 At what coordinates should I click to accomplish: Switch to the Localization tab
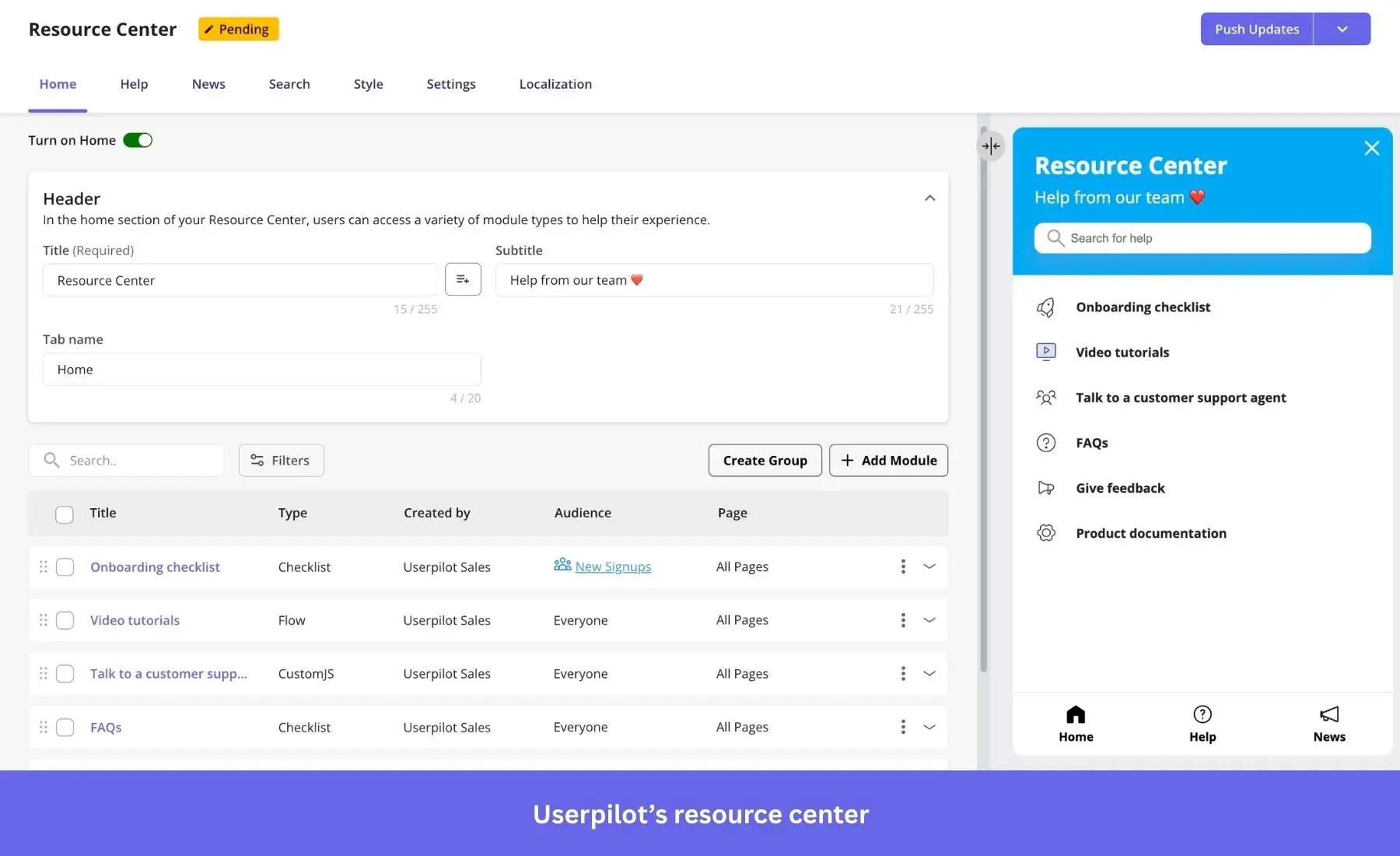pos(555,84)
